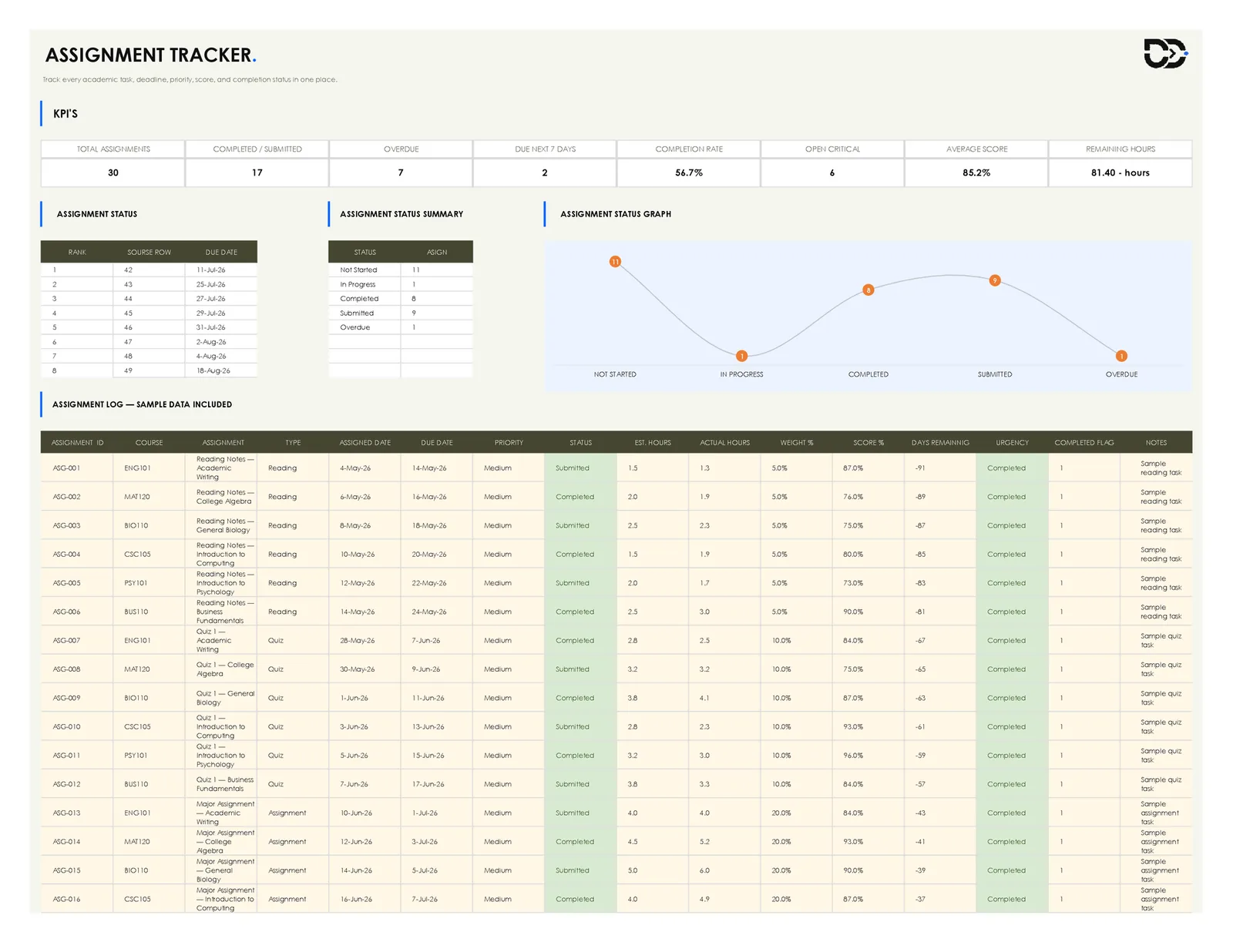1233x952 pixels.
Task: Select the ASG-004 assignment ID cell
Action: (x=77, y=555)
